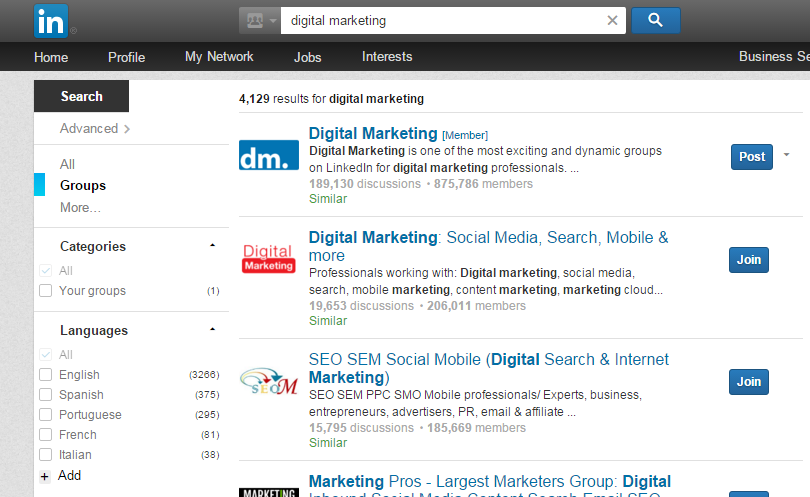Enable the English language filter
Viewport: 810px width, 497px height.
pyautogui.click(x=45, y=375)
